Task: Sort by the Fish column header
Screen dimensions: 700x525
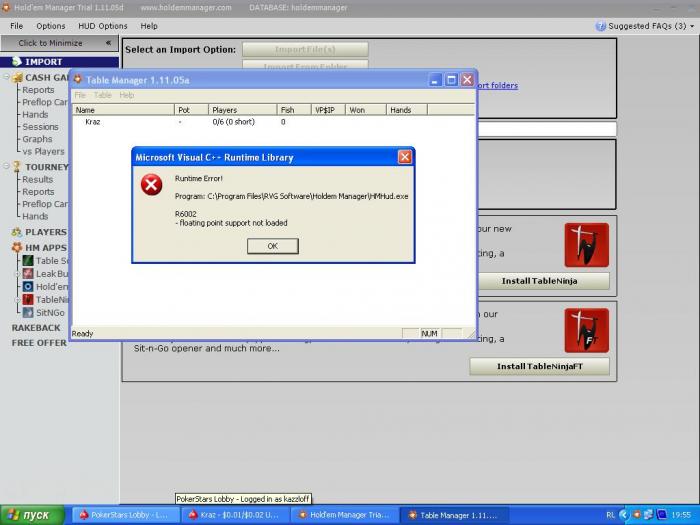Action: tap(294, 110)
